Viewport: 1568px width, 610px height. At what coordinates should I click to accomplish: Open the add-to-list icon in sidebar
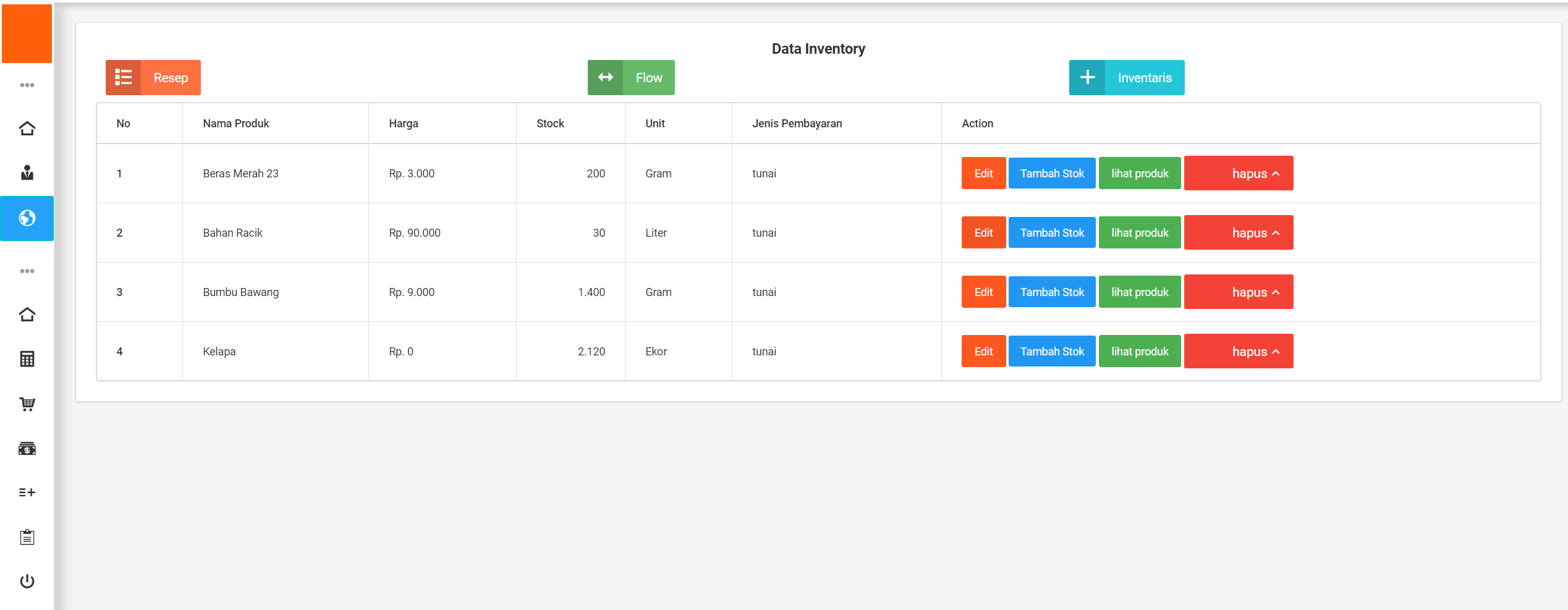pyautogui.click(x=27, y=492)
